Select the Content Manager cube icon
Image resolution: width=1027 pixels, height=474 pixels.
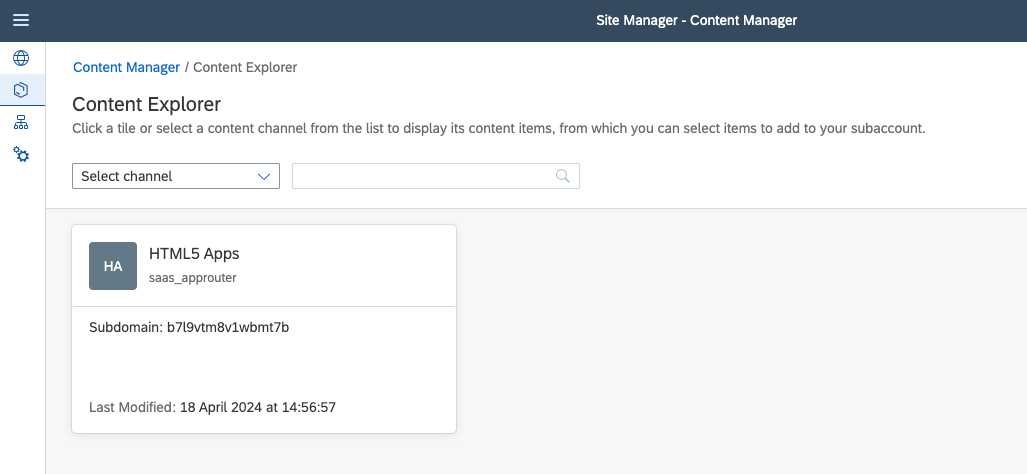tap(21, 90)
